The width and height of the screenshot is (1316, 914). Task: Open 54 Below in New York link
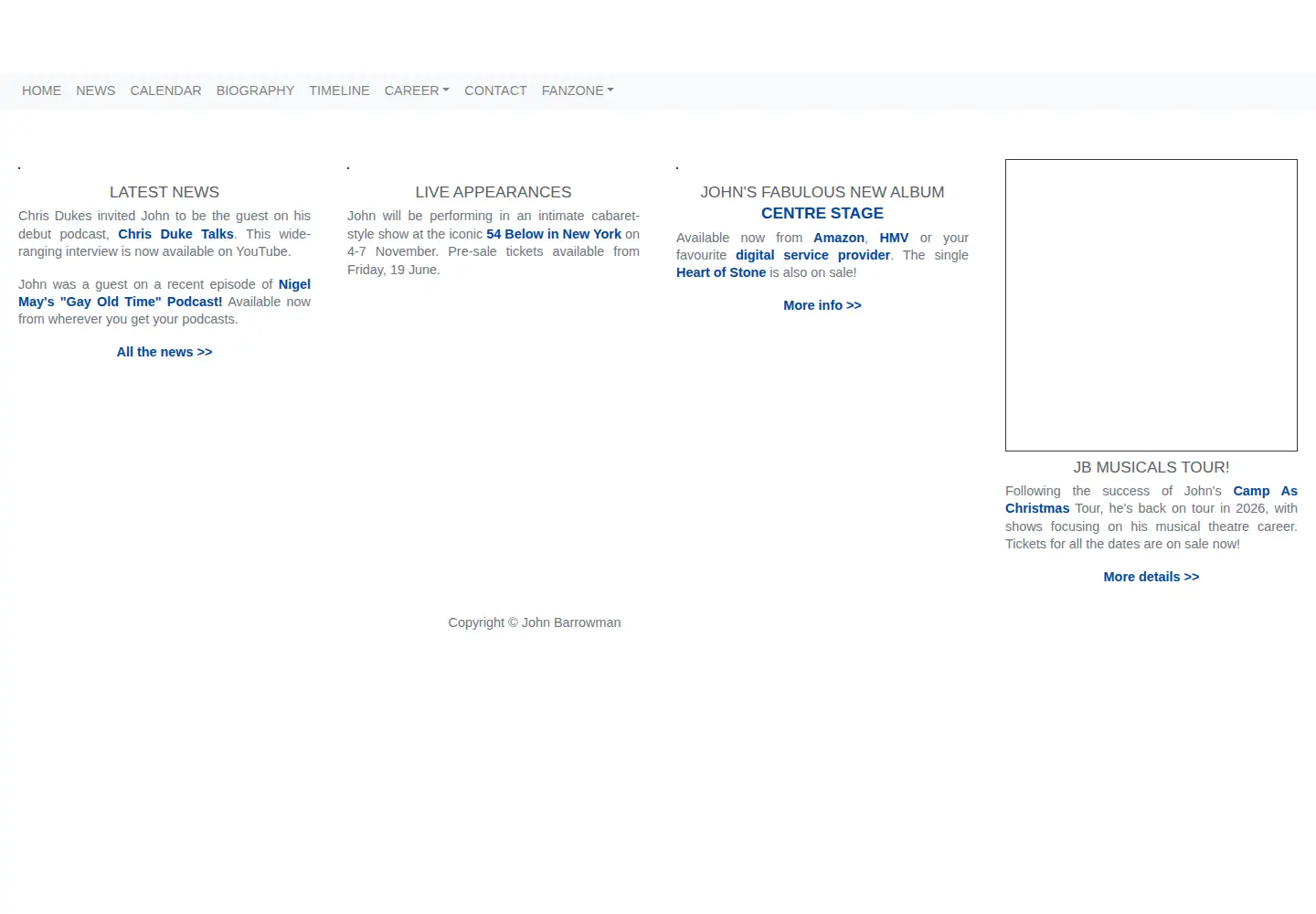point(554,234)
